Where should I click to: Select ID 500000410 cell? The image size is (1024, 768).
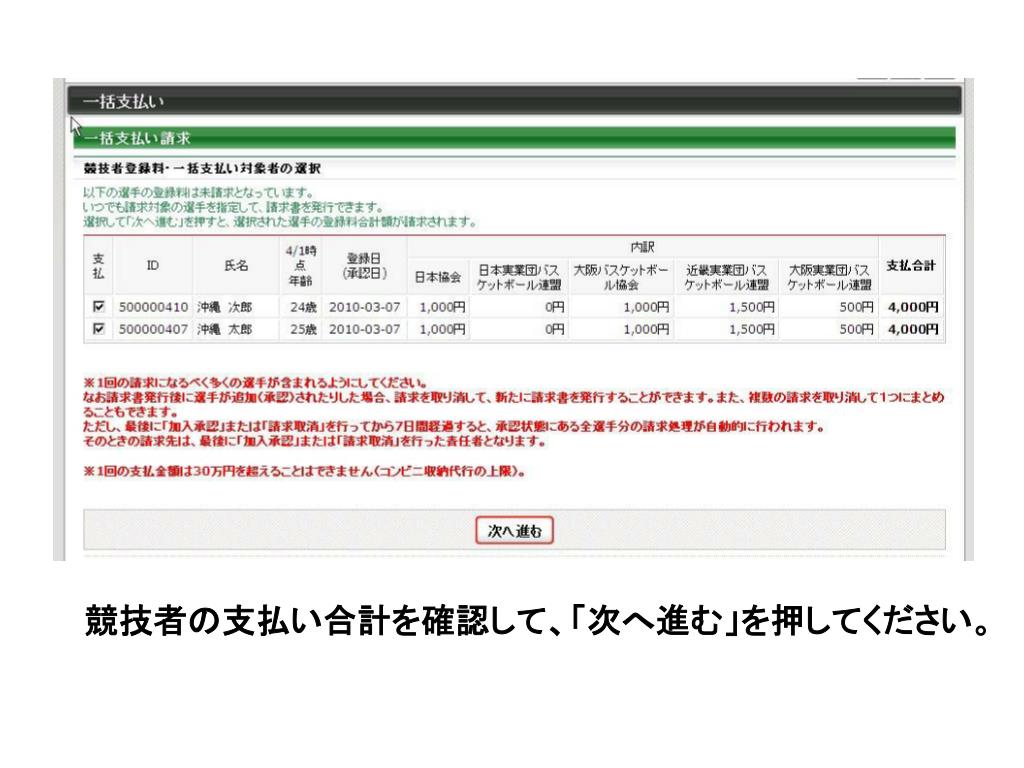153,307
